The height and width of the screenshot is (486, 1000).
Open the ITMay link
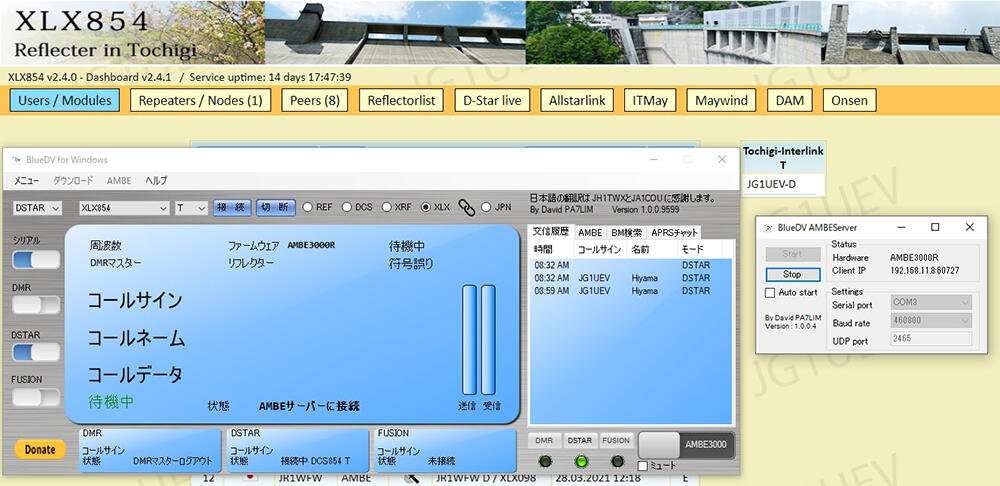coord(650,100)
